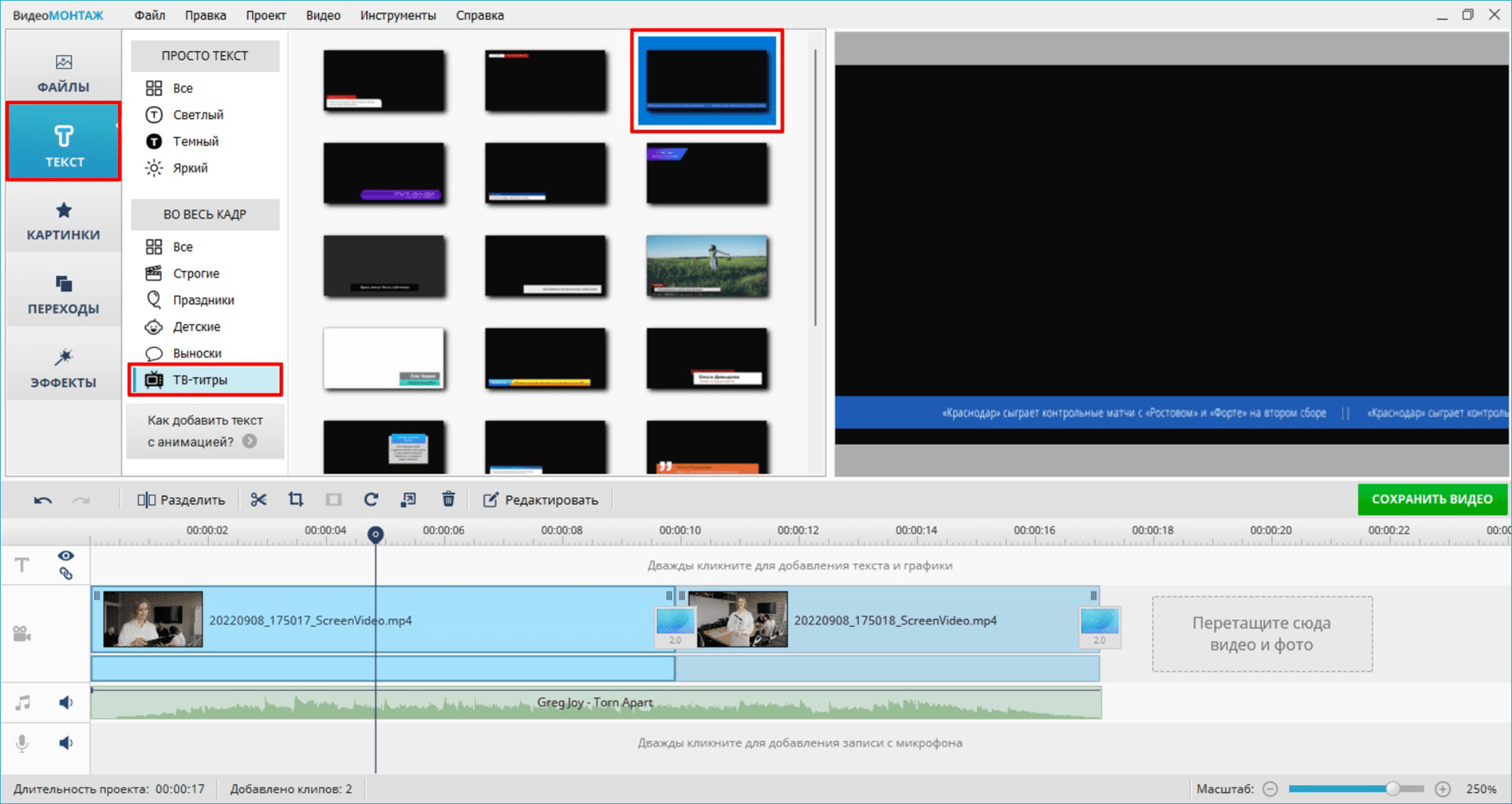Click the rotate clip icon

pos(371,500)
